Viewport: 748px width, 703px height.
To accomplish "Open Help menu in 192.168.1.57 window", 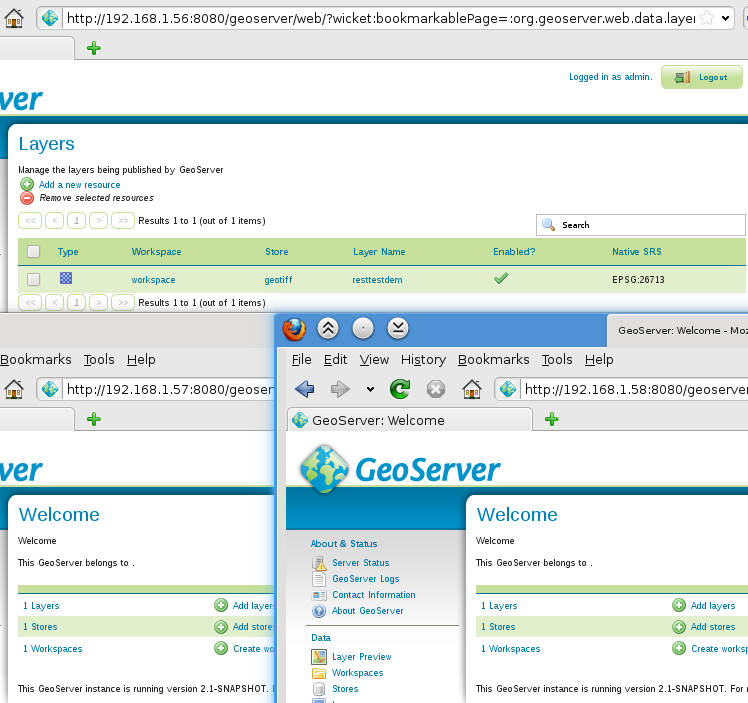I will 141,360.
